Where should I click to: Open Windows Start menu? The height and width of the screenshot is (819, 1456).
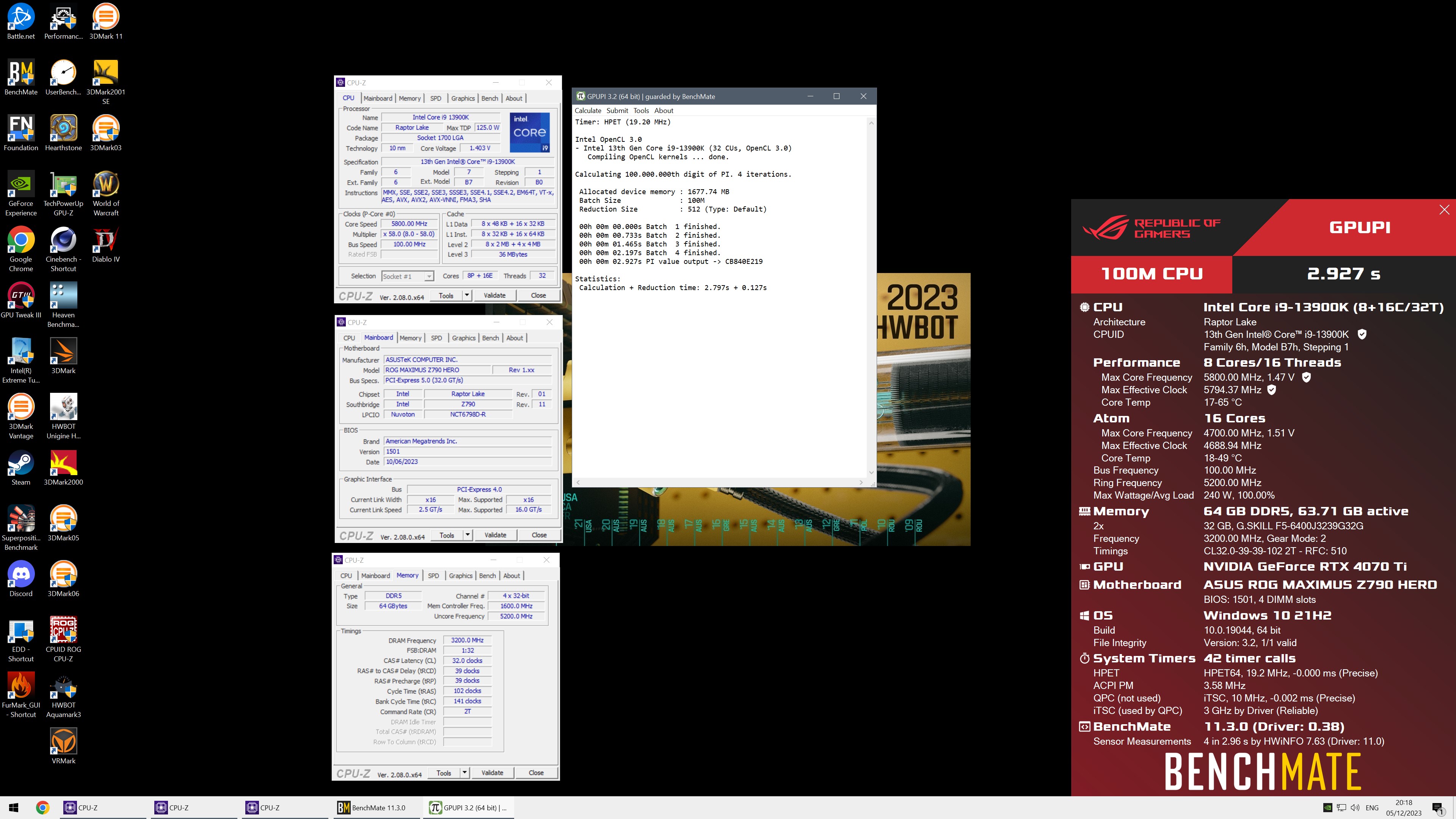tap(14, 808)
